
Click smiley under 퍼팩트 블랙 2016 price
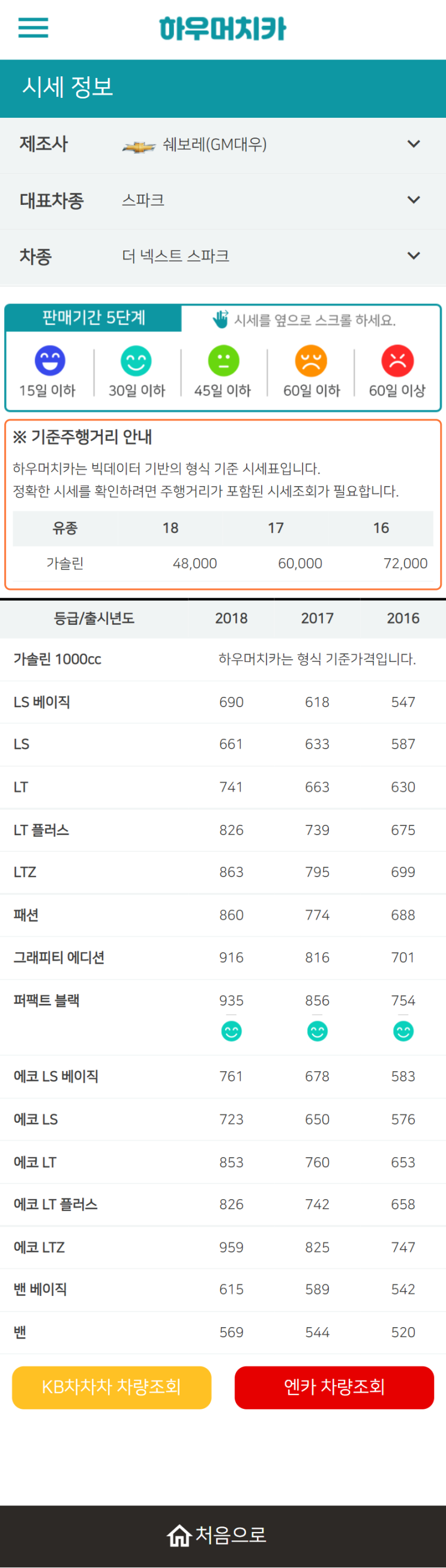[403, 1031]
